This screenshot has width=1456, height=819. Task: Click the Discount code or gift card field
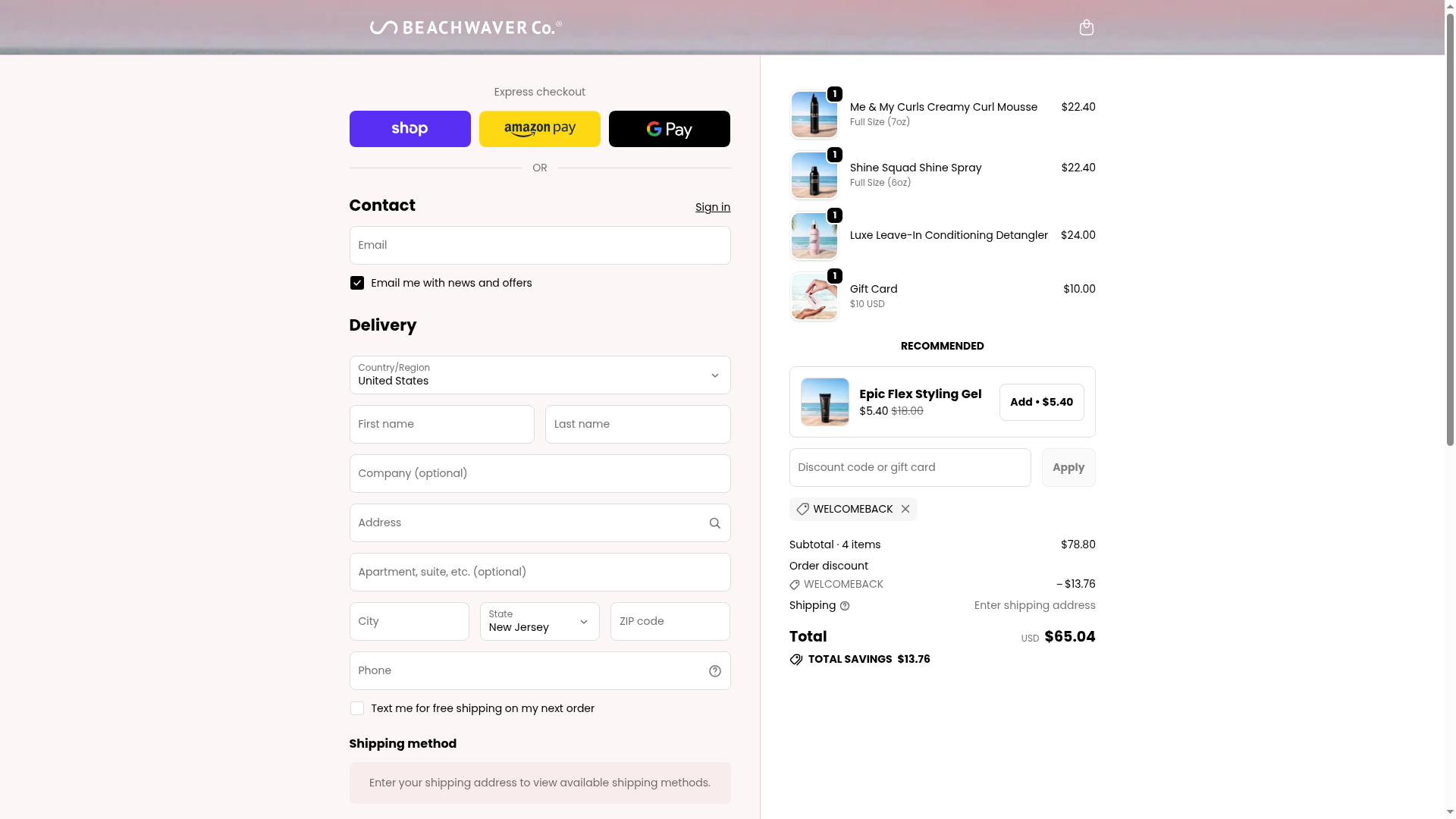pos(909,467)
